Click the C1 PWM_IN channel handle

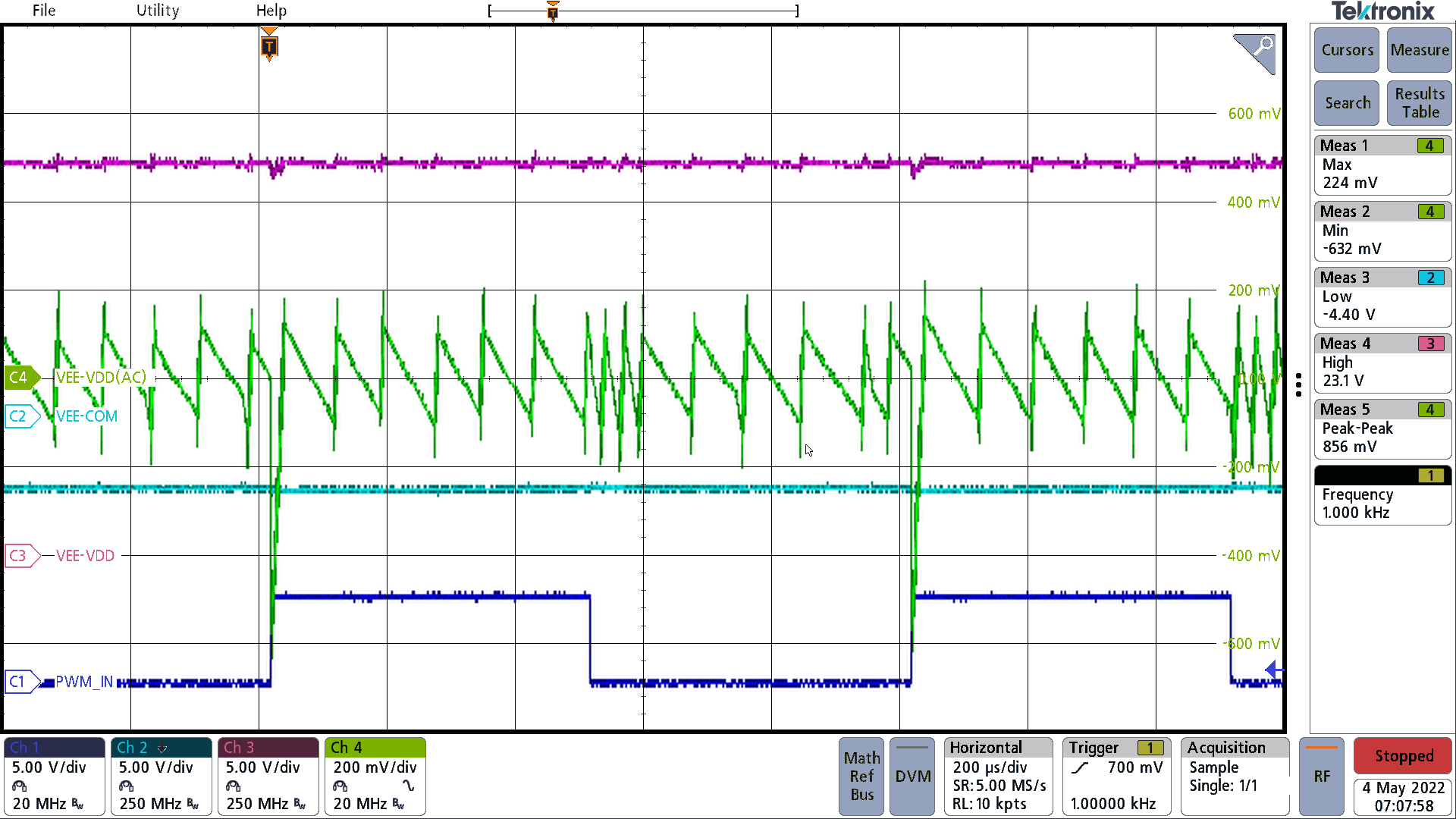[x=20, y=682]
